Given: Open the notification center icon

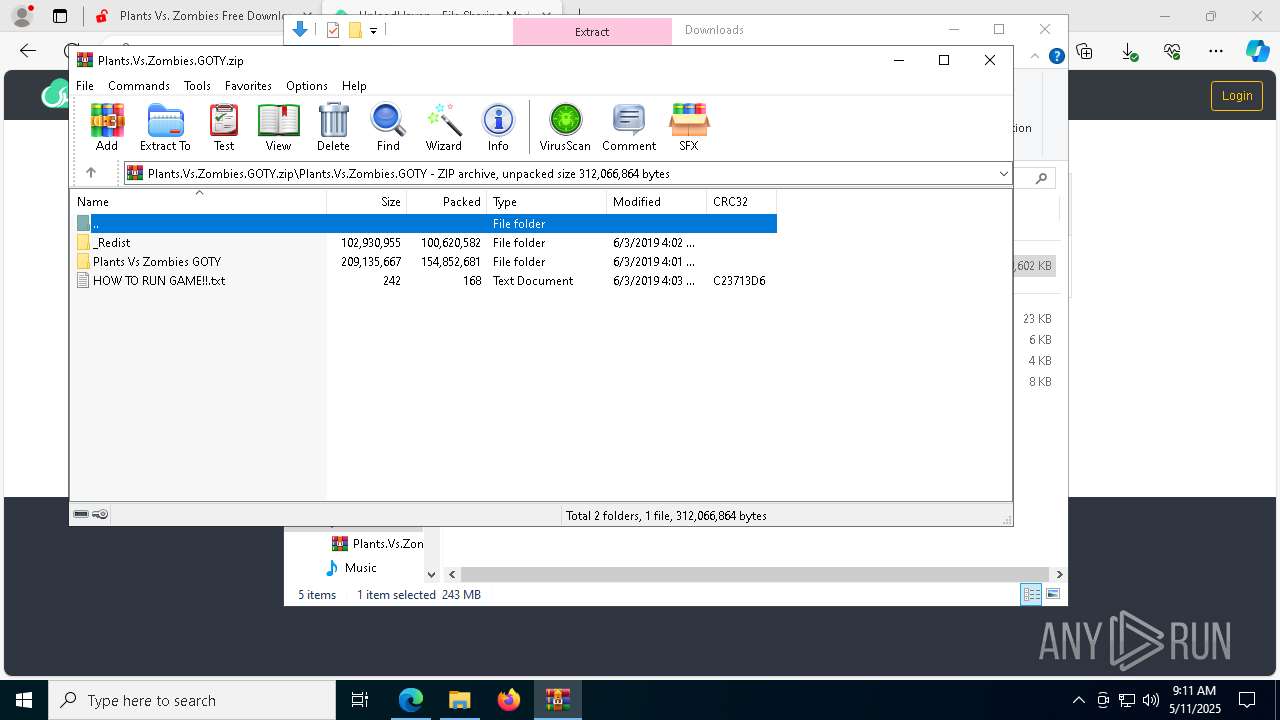Looking at the screenshot, I should [x=1247, y=700].
